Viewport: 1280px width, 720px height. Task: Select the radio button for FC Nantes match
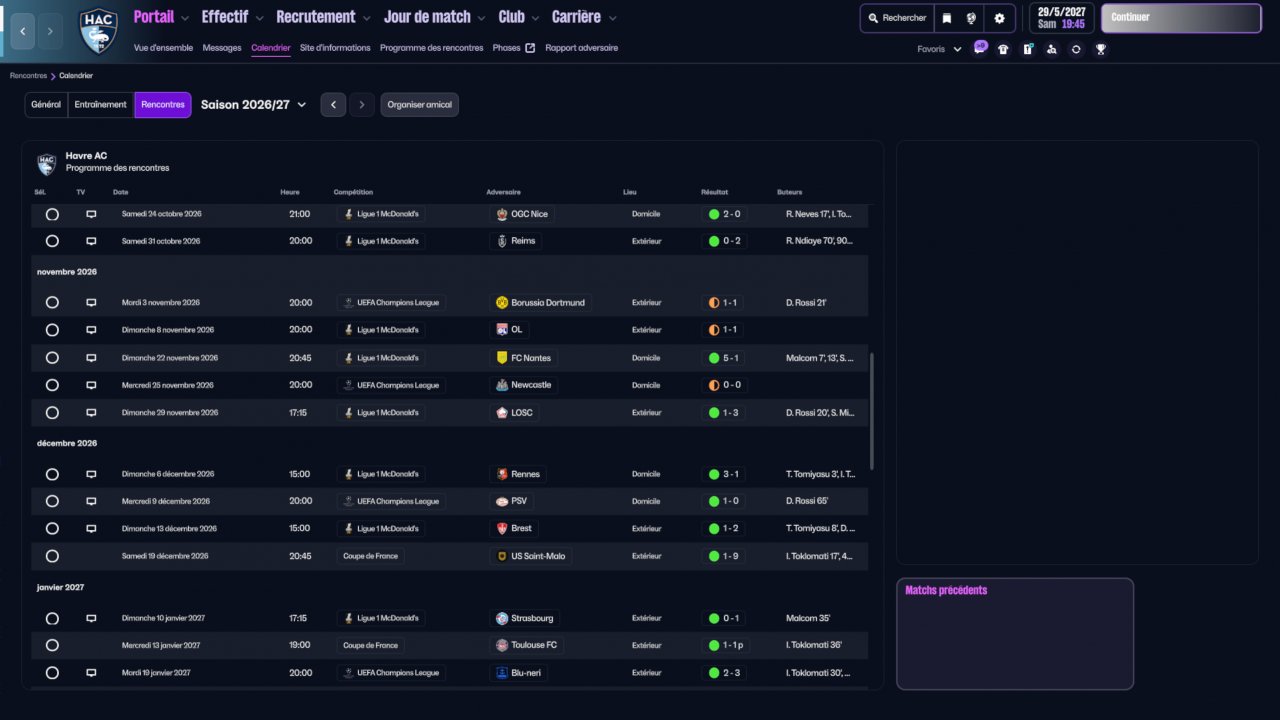tap(52, 358)
